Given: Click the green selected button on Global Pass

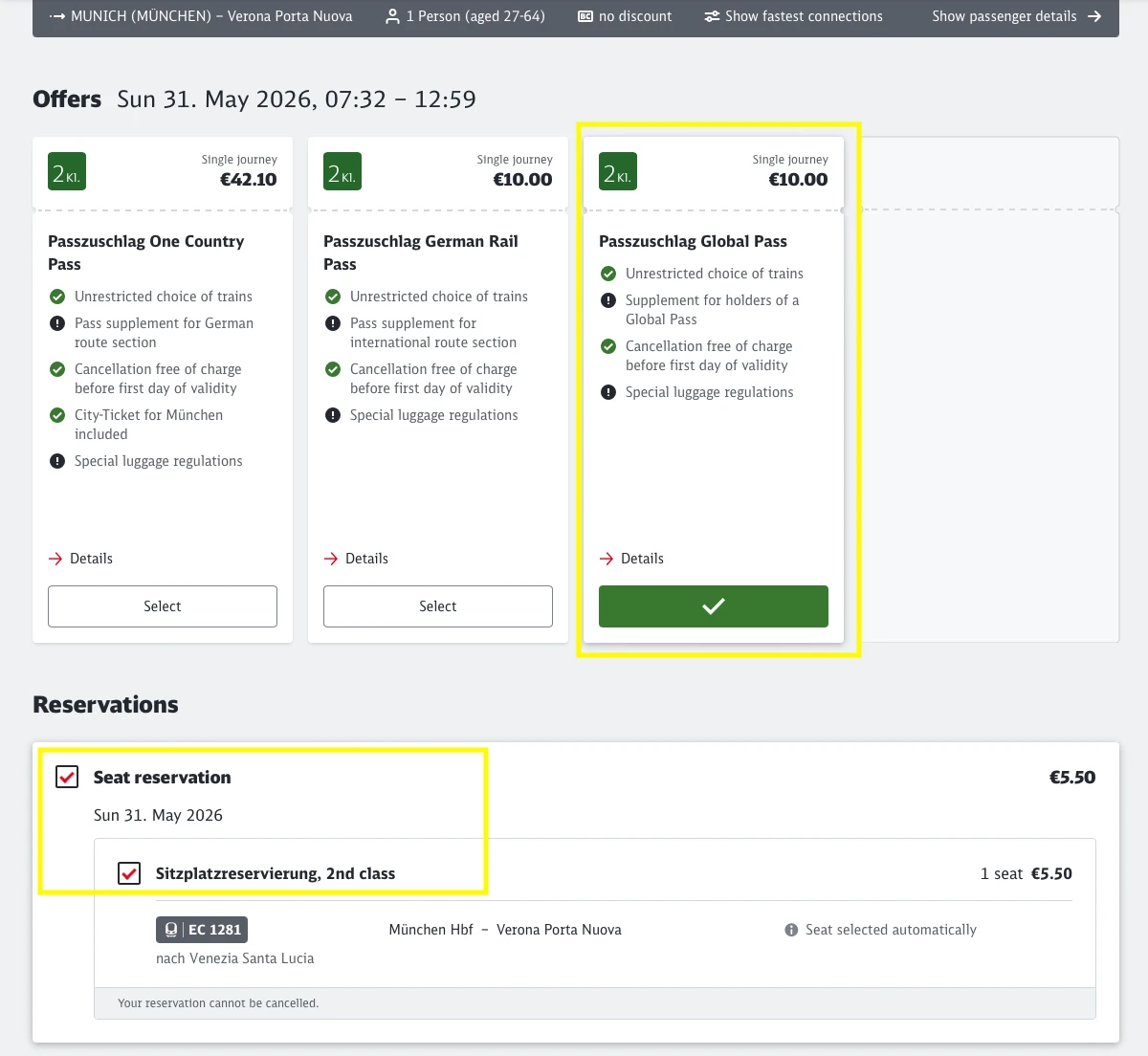Looking at the screenshot, I should (x=714, y=606).
